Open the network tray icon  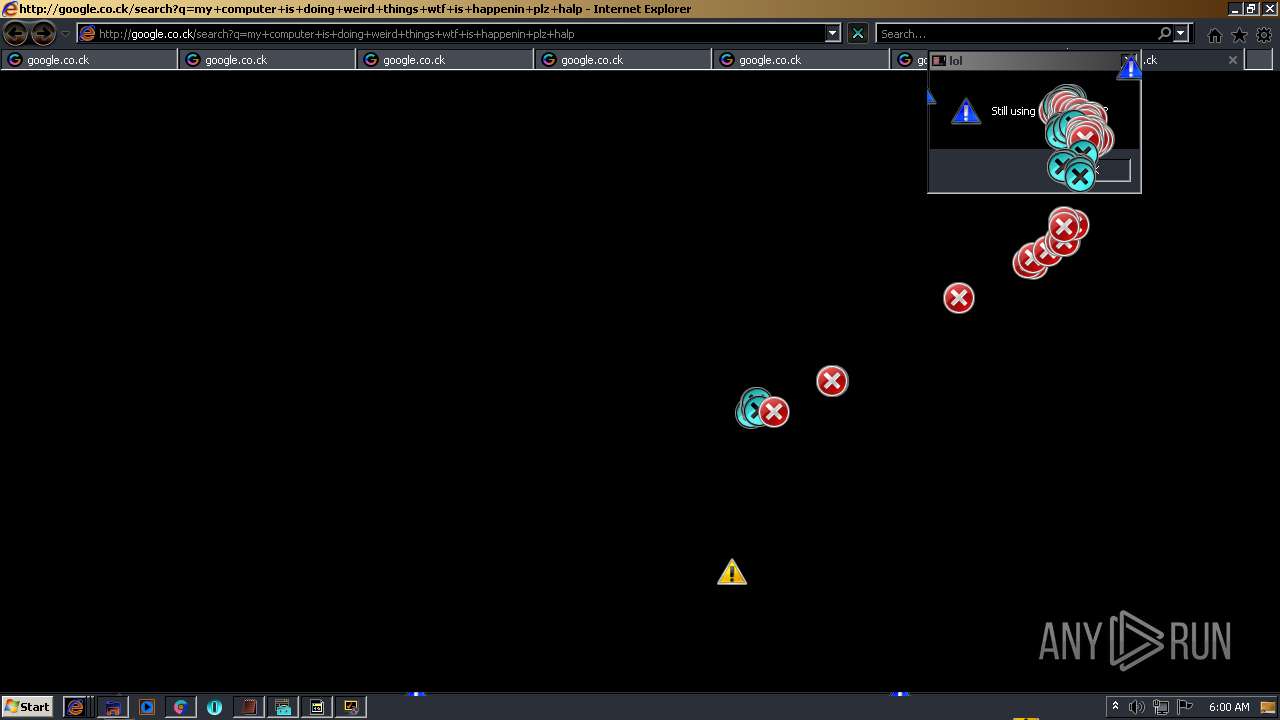[1161, 707]
